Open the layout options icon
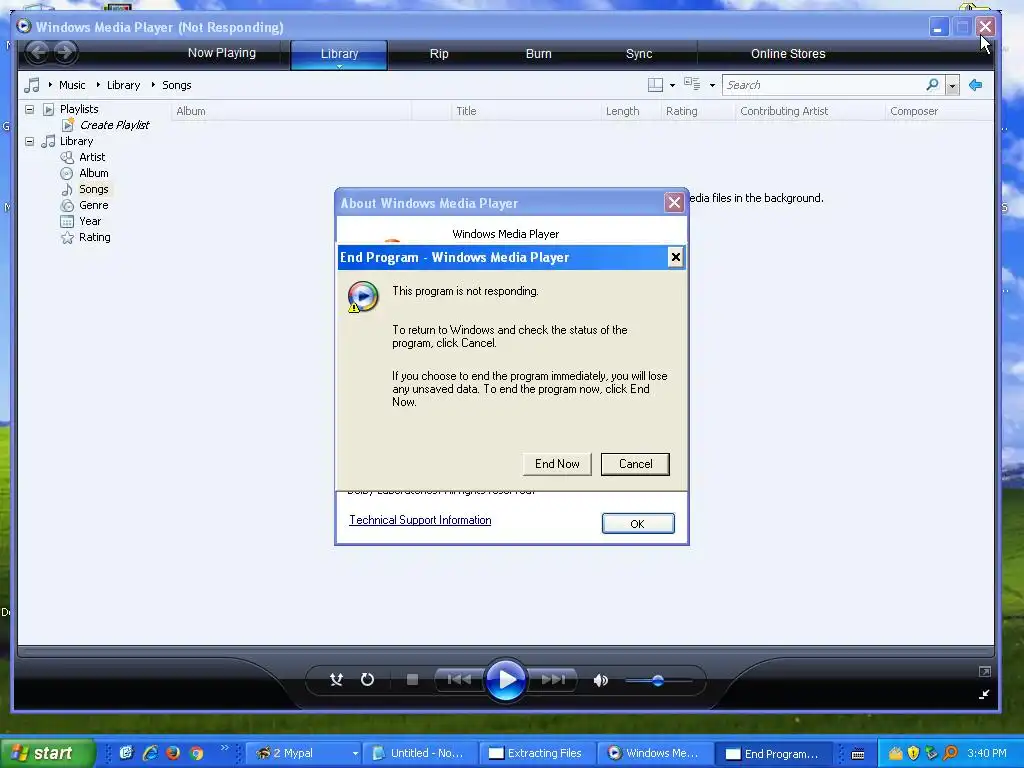 [655, 85]
